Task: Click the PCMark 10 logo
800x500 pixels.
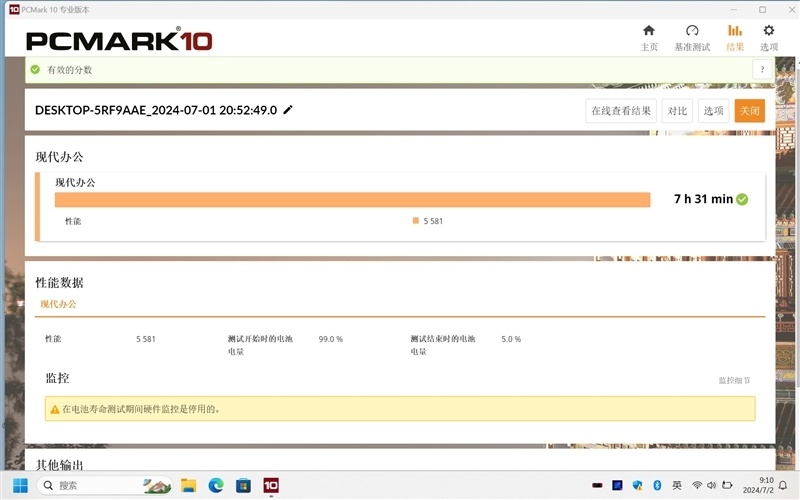Action: tap(119, 40)
